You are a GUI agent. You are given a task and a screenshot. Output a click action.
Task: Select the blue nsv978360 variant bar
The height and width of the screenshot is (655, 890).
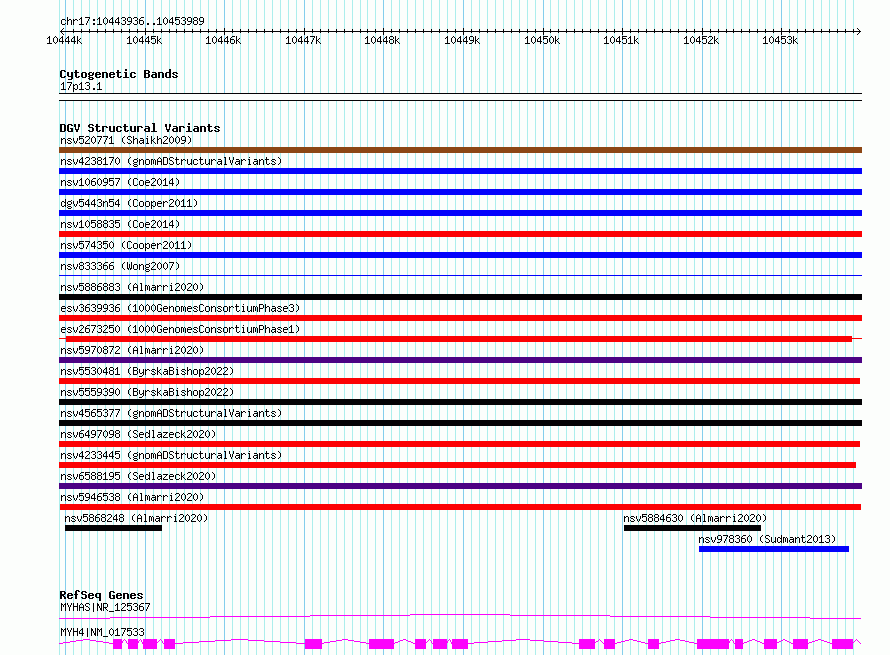tap(774, 549)
